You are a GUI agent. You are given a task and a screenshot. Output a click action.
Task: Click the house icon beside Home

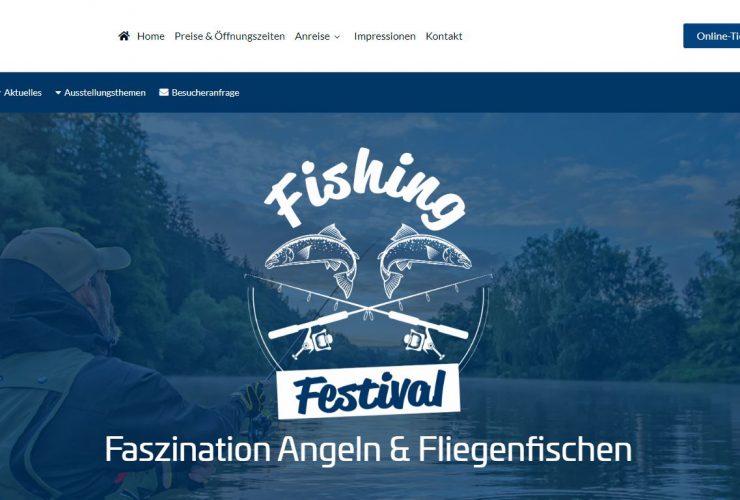coord(124,36)
